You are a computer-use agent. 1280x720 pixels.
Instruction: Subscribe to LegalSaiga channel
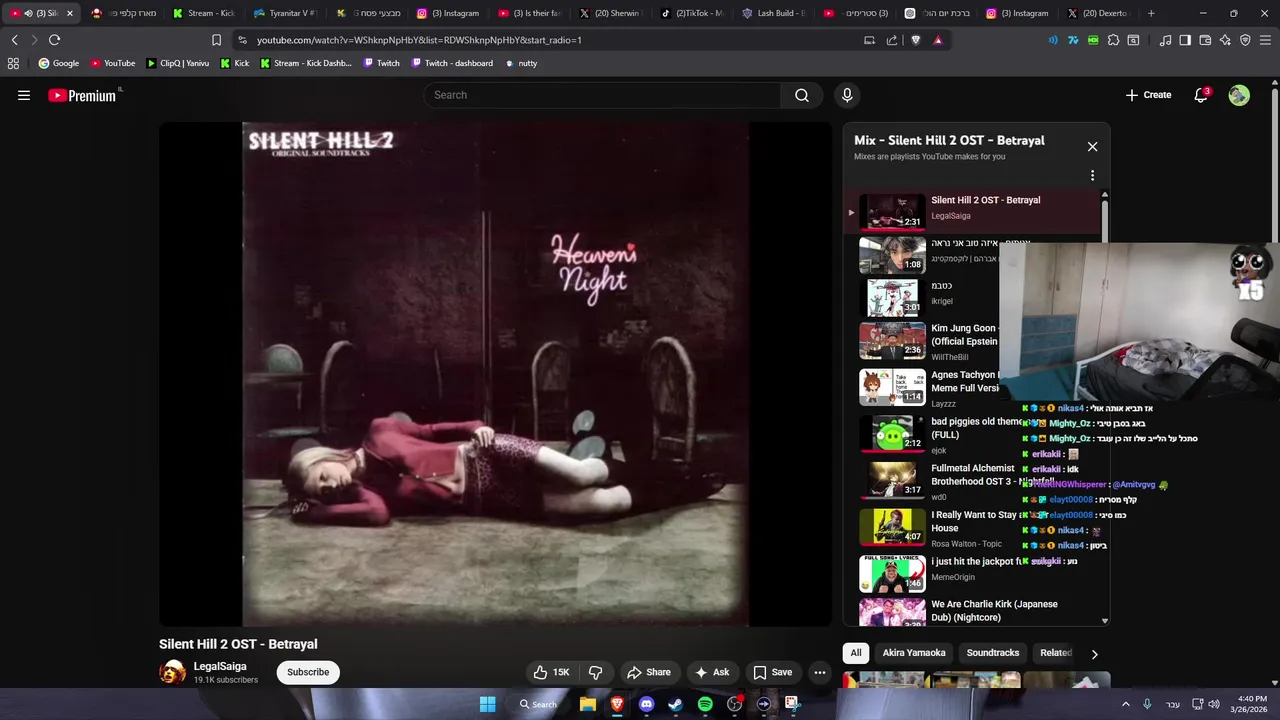pyautogui.click(x=308, y=672)
